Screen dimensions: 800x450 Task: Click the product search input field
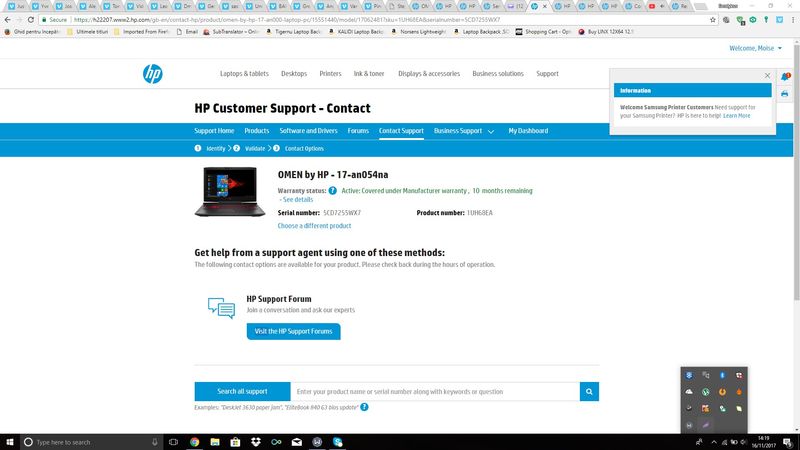[x=435, y=392]
